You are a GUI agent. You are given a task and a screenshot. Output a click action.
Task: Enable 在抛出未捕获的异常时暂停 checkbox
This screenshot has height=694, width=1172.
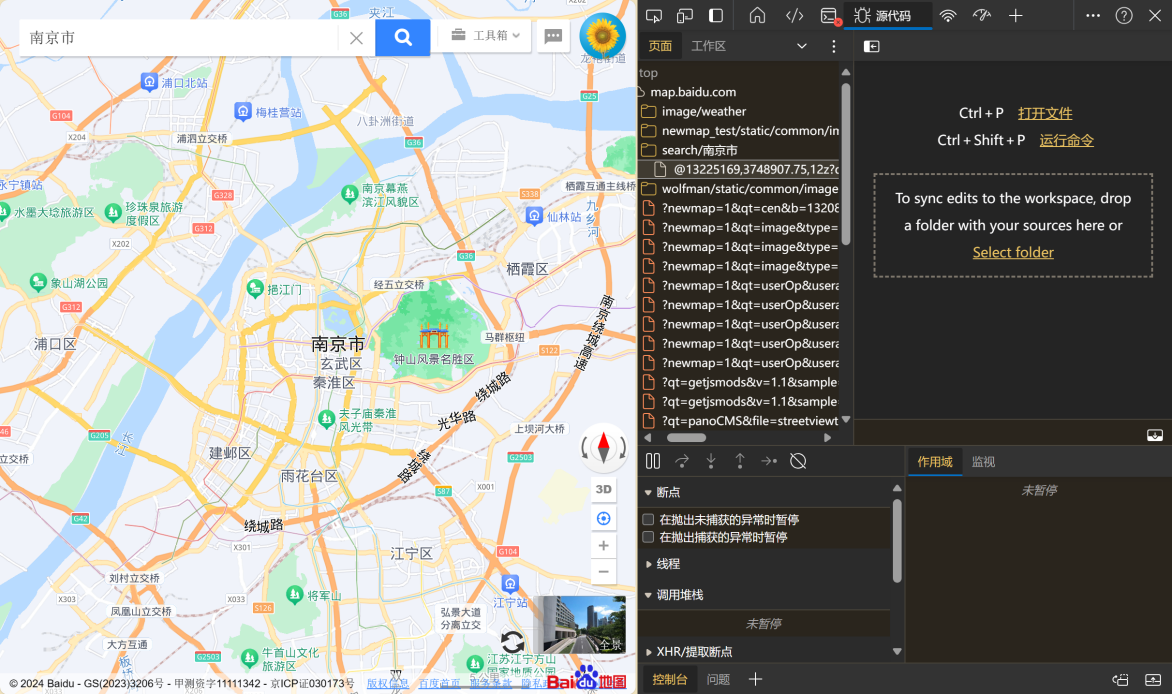point(648,519)
